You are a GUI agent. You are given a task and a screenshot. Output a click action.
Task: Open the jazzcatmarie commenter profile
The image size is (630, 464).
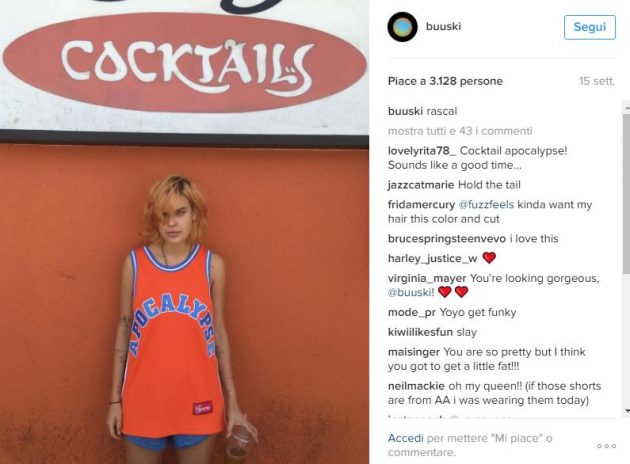[421, 185]
